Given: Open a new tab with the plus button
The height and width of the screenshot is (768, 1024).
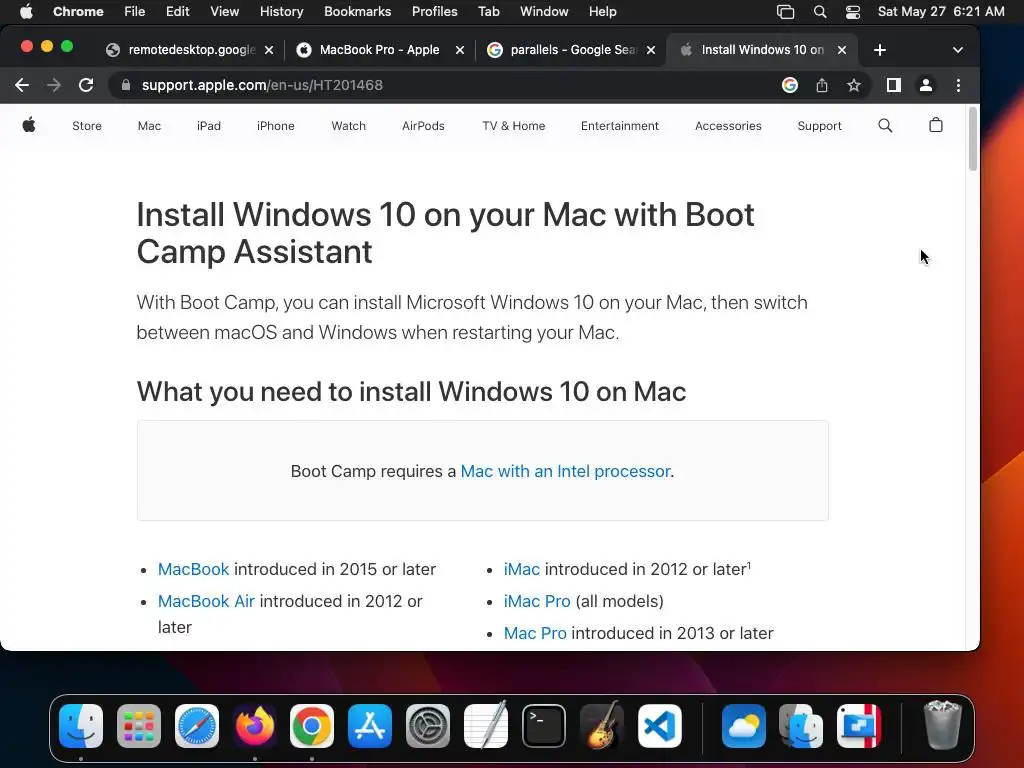Looking at the screenshot, I should [x=880, y=50].
